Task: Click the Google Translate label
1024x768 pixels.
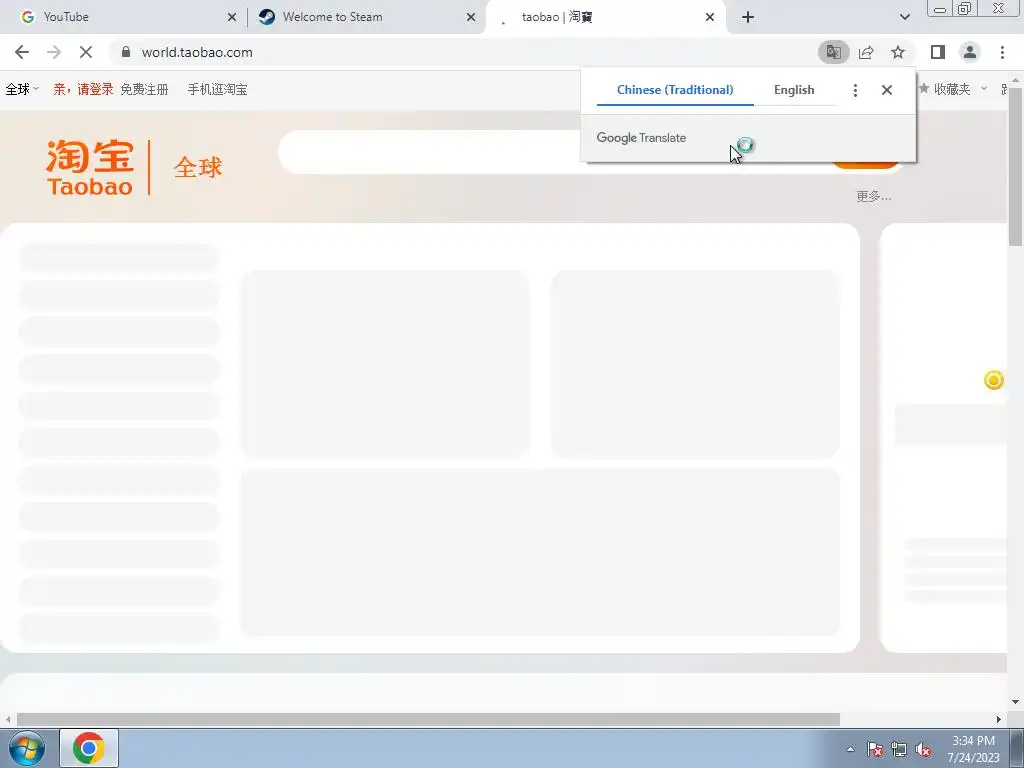Action: pyautogui.click(x=641, y=138)
